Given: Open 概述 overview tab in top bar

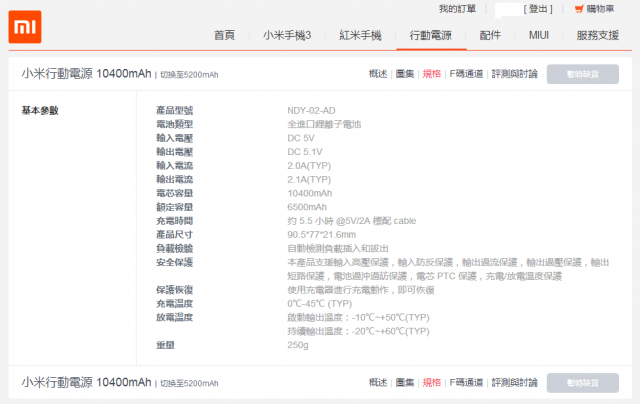Looking at the screenshot, I should coord(378,74).
